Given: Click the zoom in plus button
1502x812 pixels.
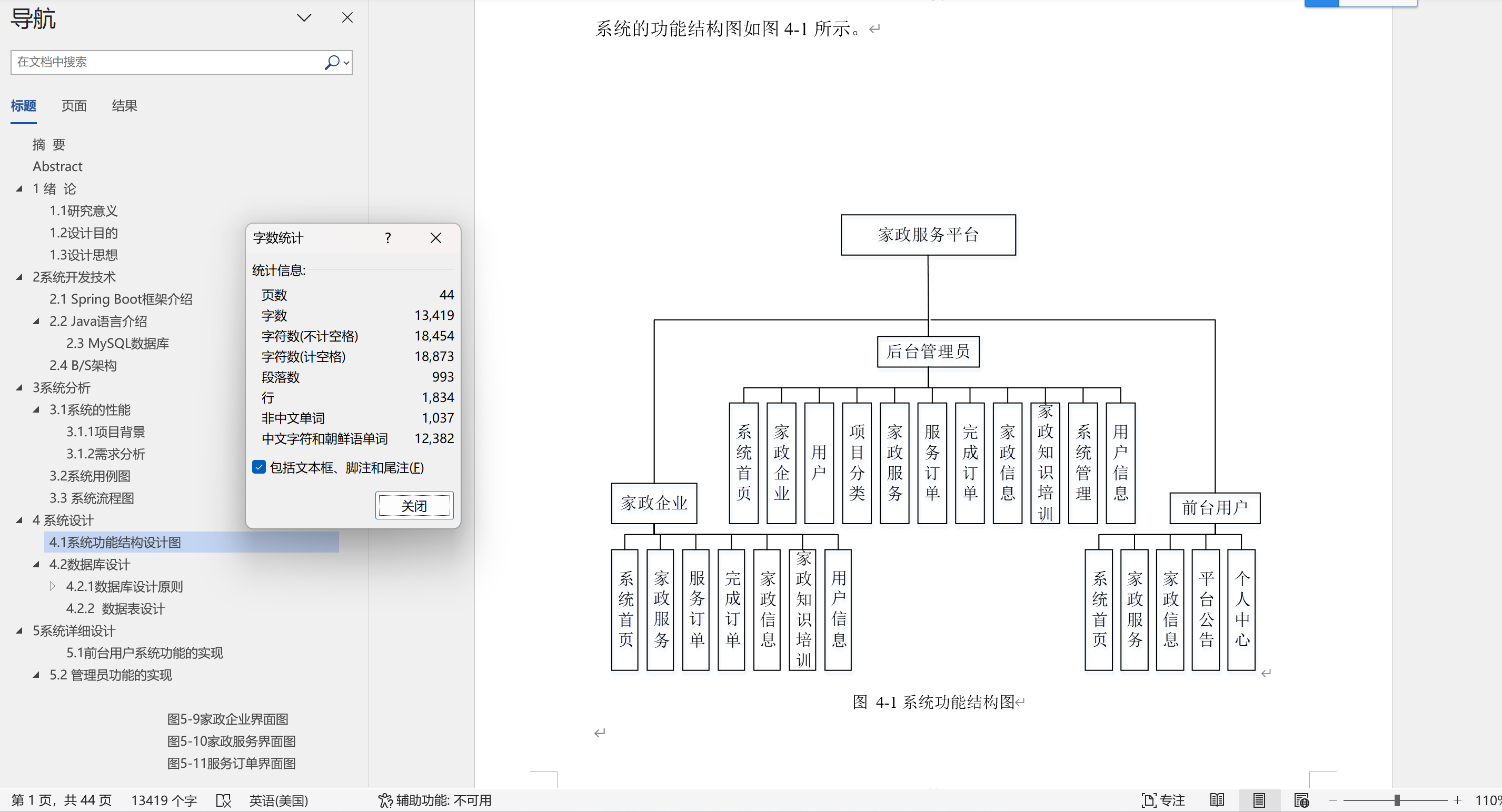Looking at the screenshot, I should click(1458, 800).
